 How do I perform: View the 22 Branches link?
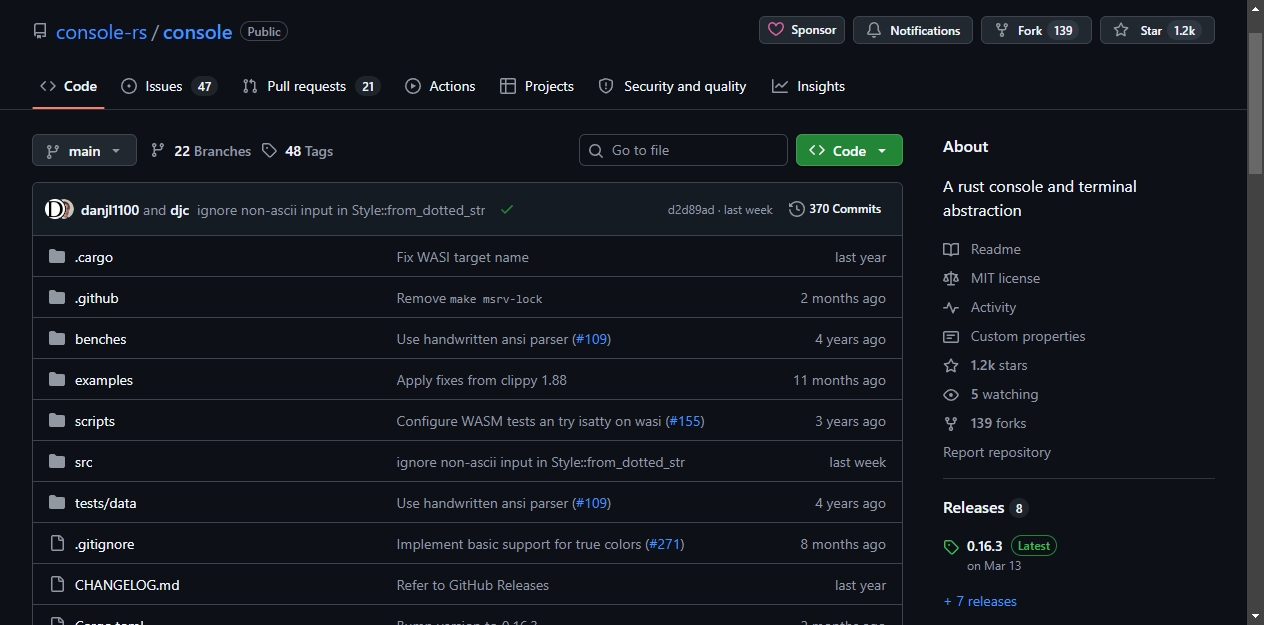click(201, 151)
